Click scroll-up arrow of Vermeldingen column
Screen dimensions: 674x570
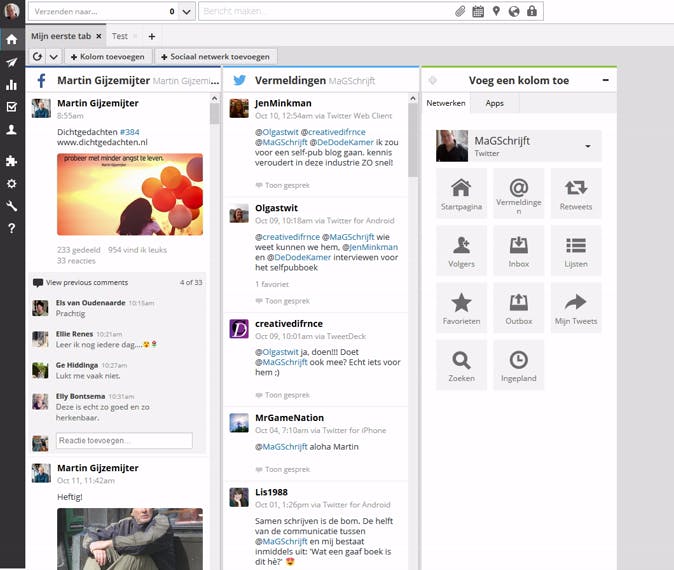[x=413, y=98]
